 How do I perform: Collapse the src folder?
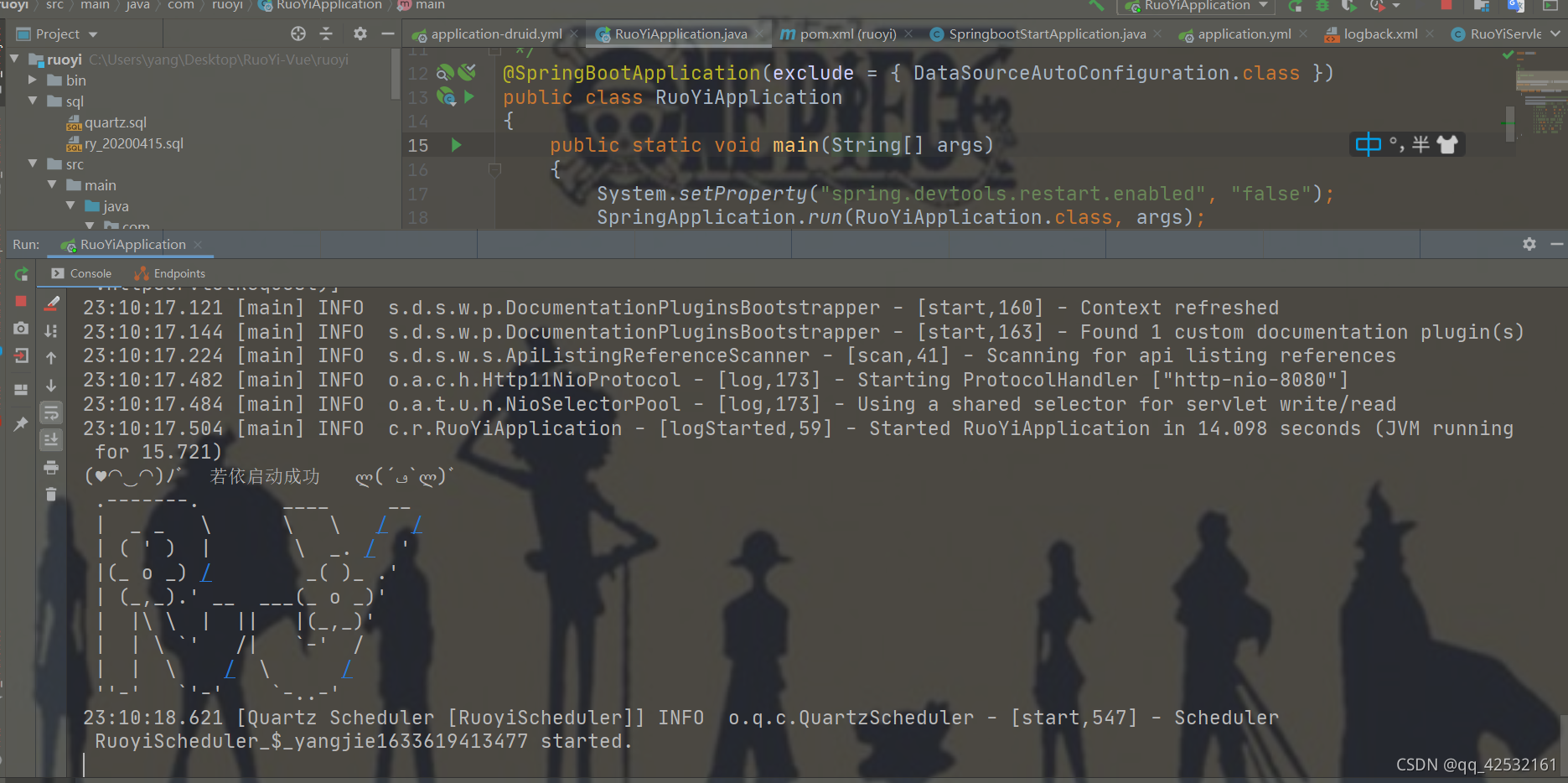coord(33,163)
